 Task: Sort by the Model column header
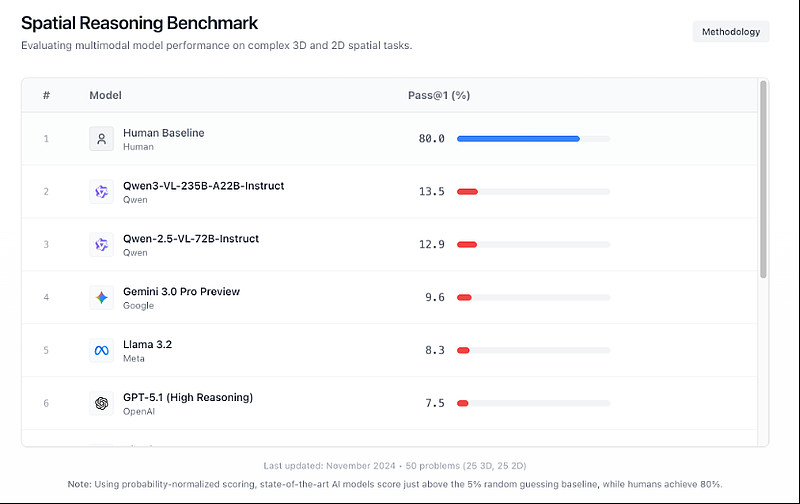pyautogui.click(x=105, y=95)
